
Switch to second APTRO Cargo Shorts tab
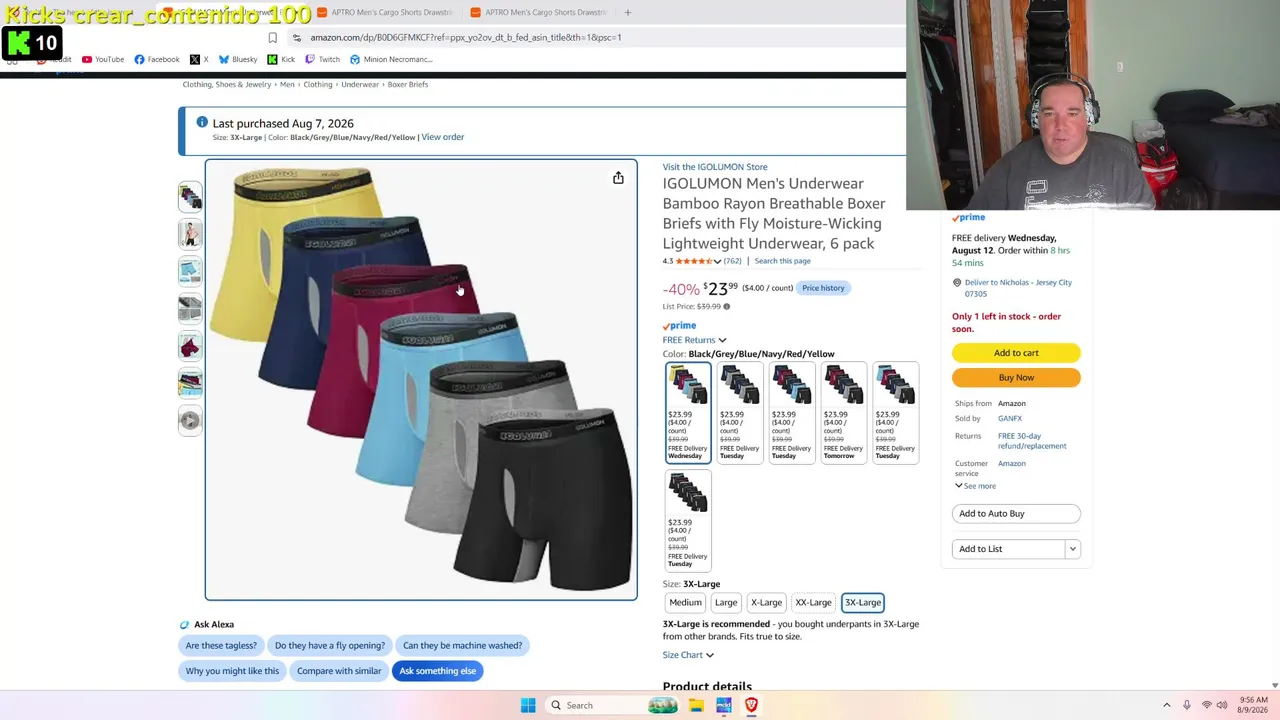point(538,12)
